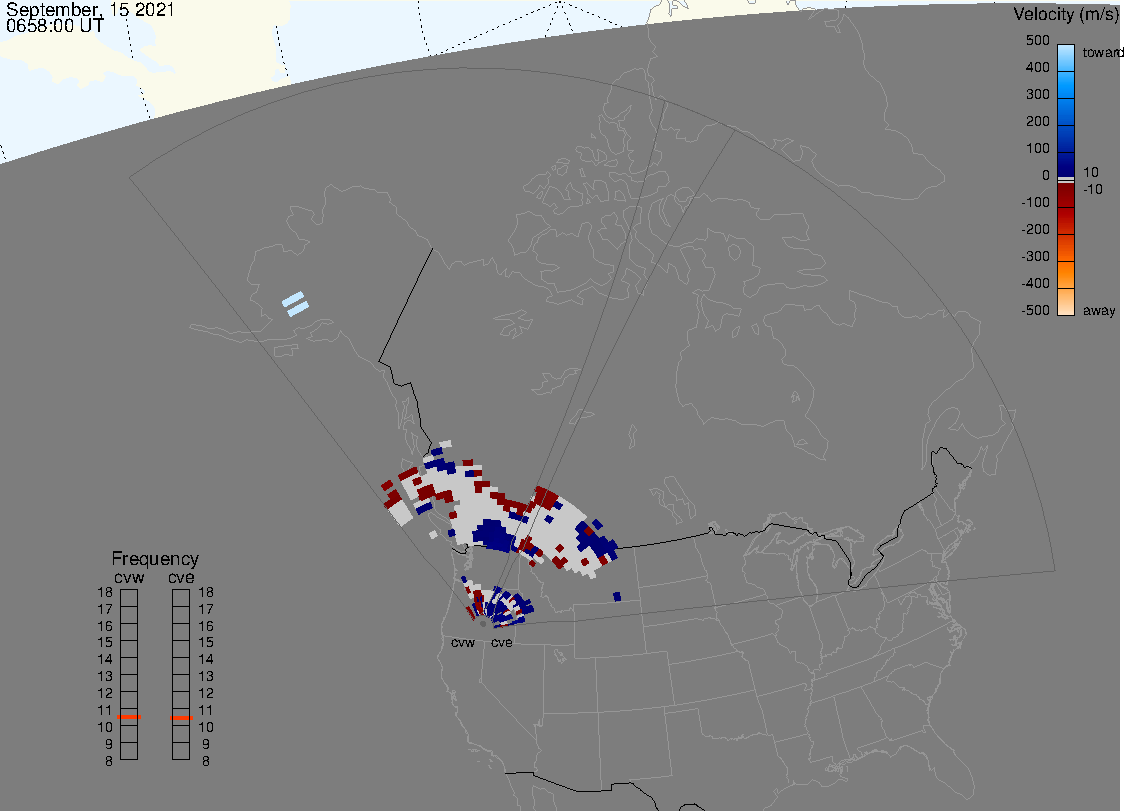Click the light blue velocity cells over Alaska
The width and height of the screenshot is (1124, 811).
pyautogui.click(x=295, y=304)
